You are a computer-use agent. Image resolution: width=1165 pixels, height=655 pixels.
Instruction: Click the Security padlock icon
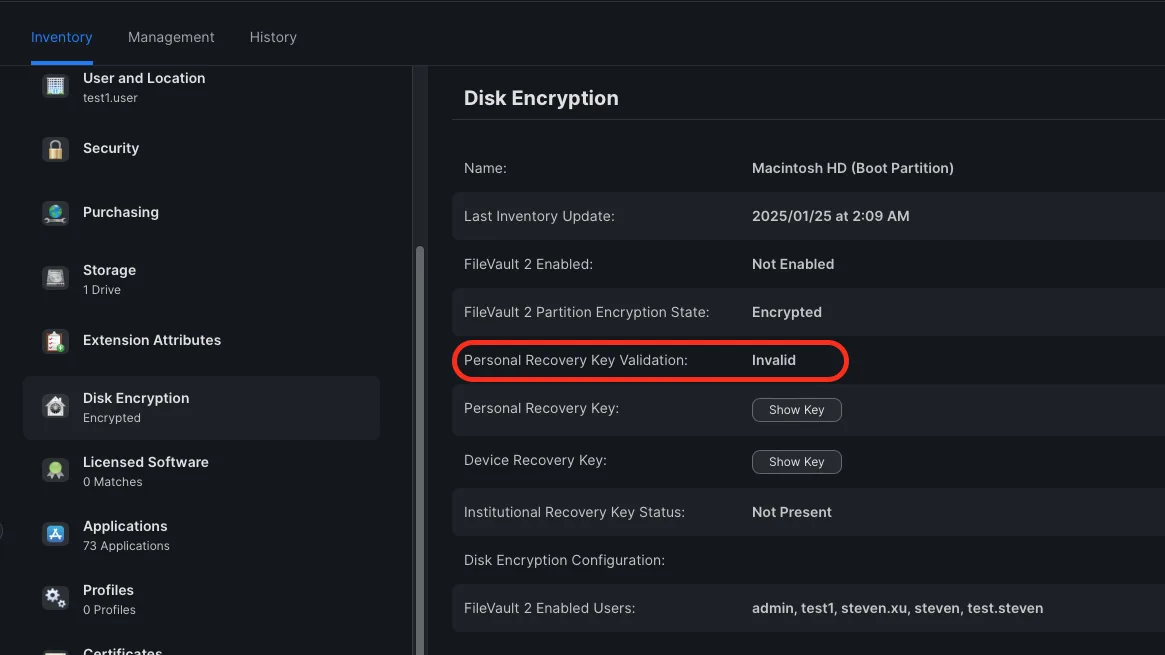(55, 149)
